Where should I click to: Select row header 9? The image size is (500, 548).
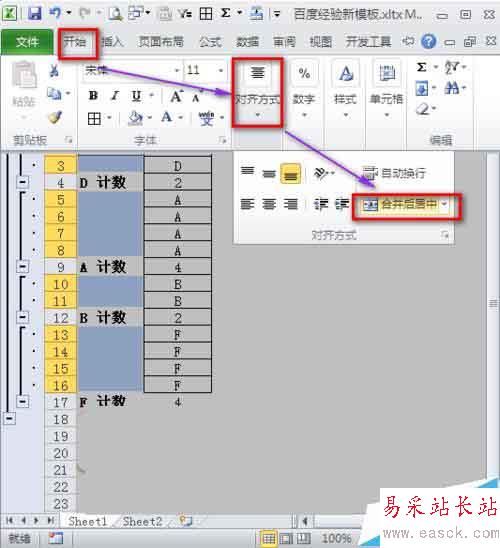click(x=60, y=267)
